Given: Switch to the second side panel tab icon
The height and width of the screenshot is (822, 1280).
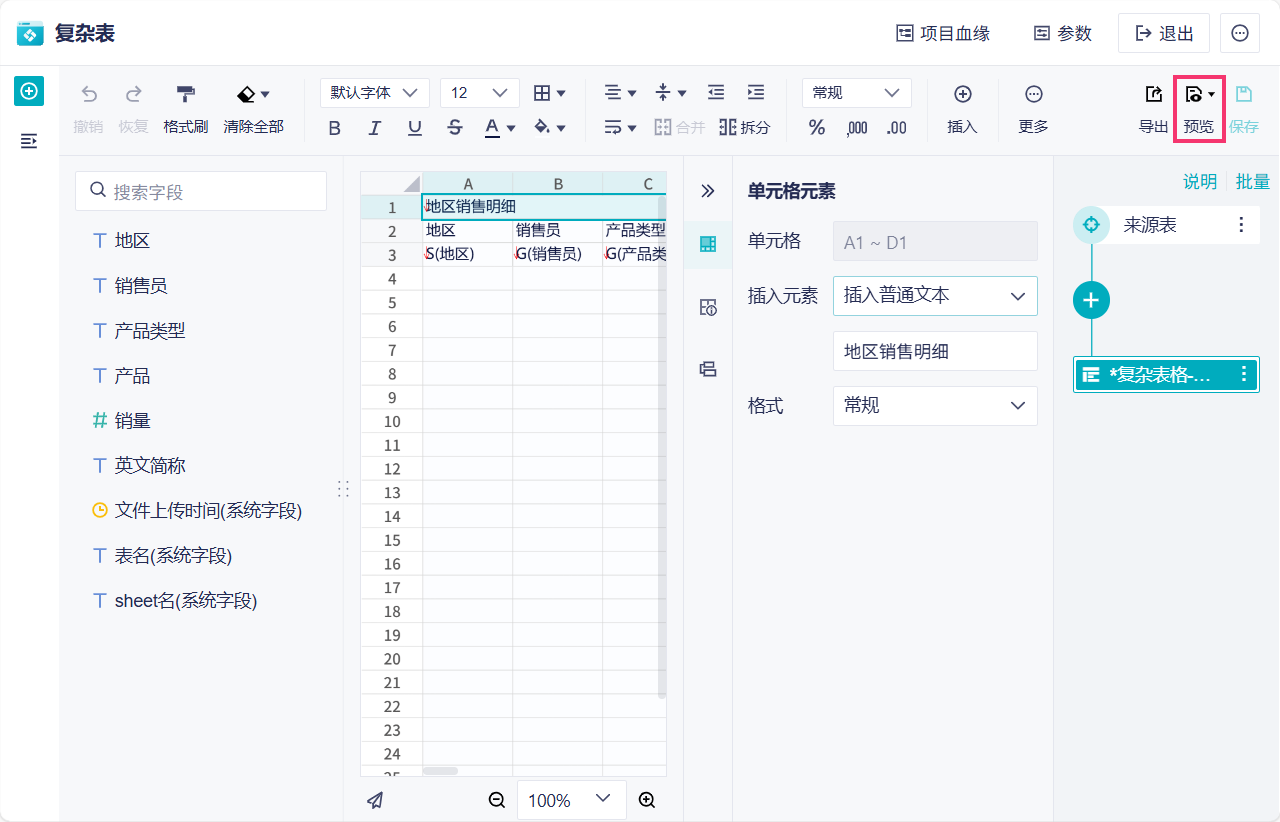Looking at the screenshot, I should click(708, 307).
